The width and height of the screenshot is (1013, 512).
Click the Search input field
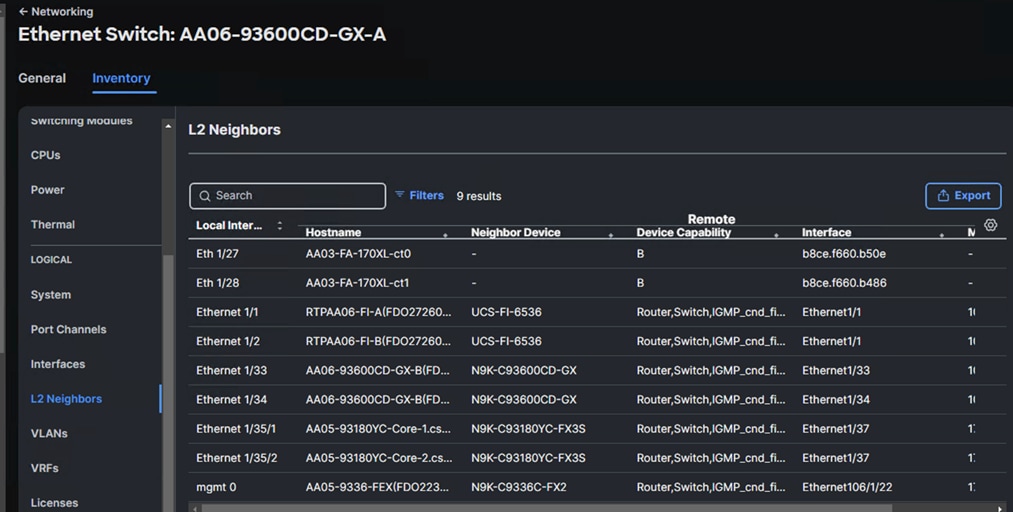(287, 196)
